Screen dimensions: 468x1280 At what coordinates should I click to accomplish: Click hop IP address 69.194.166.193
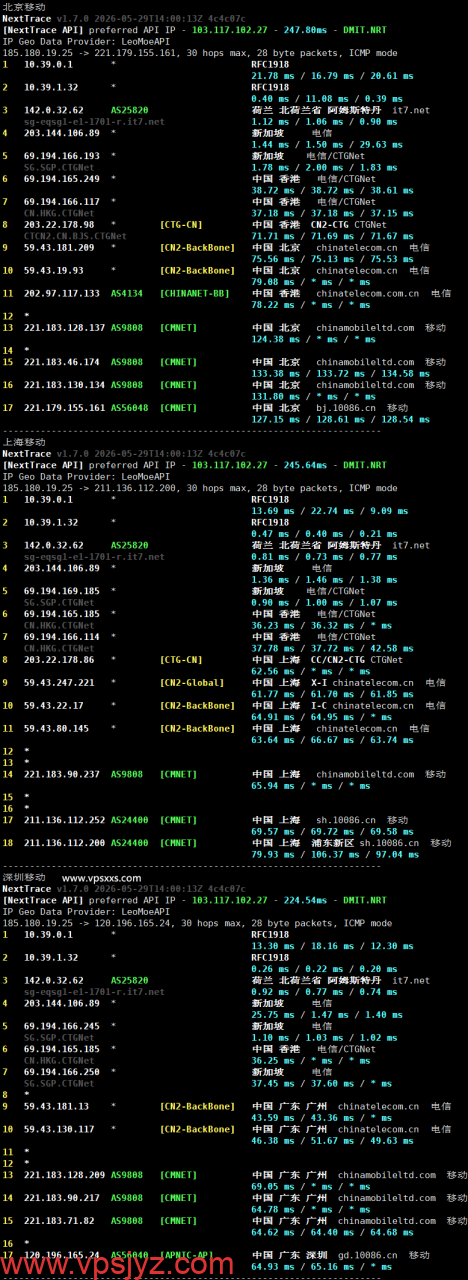tap(62, 156)
